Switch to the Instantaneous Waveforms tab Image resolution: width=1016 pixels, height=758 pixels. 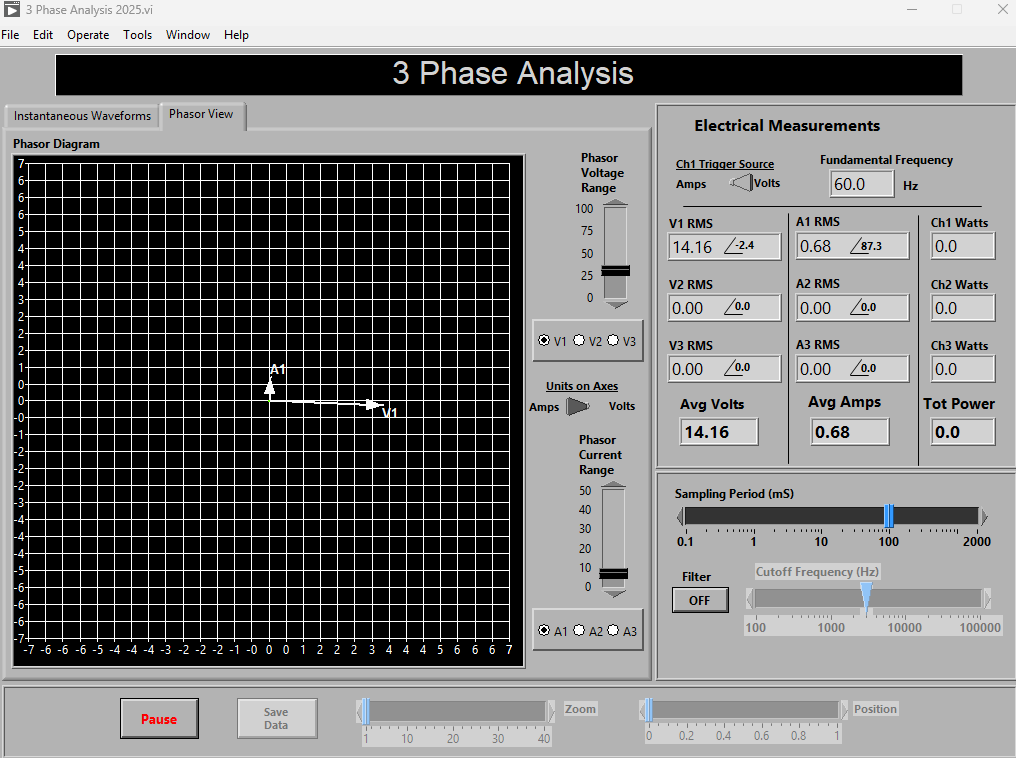click(82, 116)
